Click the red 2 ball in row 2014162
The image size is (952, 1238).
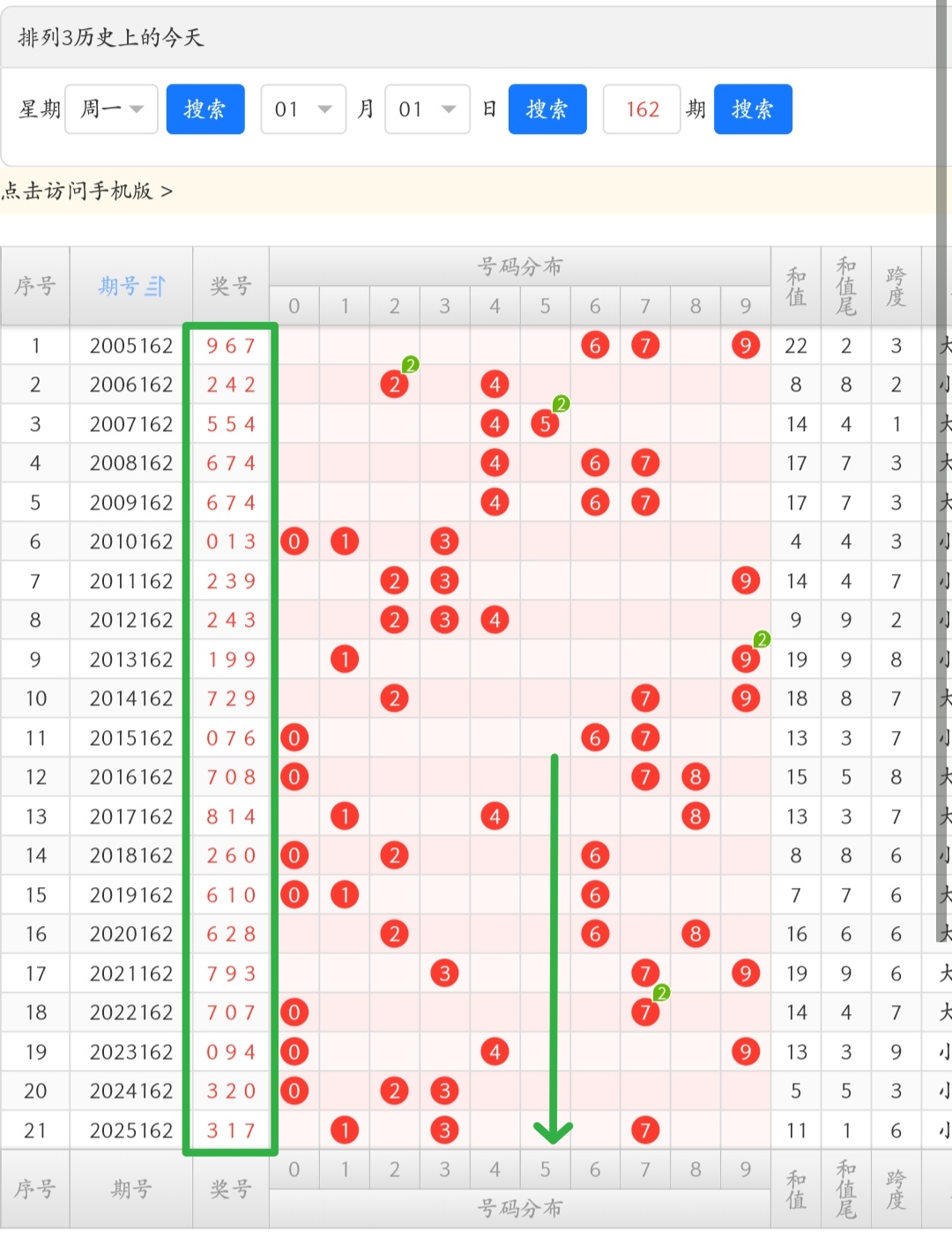click(x=394, y=698)
